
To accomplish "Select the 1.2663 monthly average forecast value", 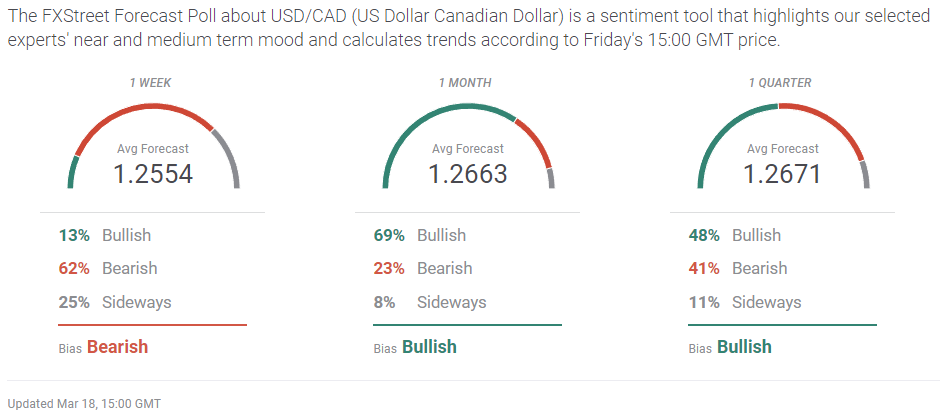I will point(468,174).
